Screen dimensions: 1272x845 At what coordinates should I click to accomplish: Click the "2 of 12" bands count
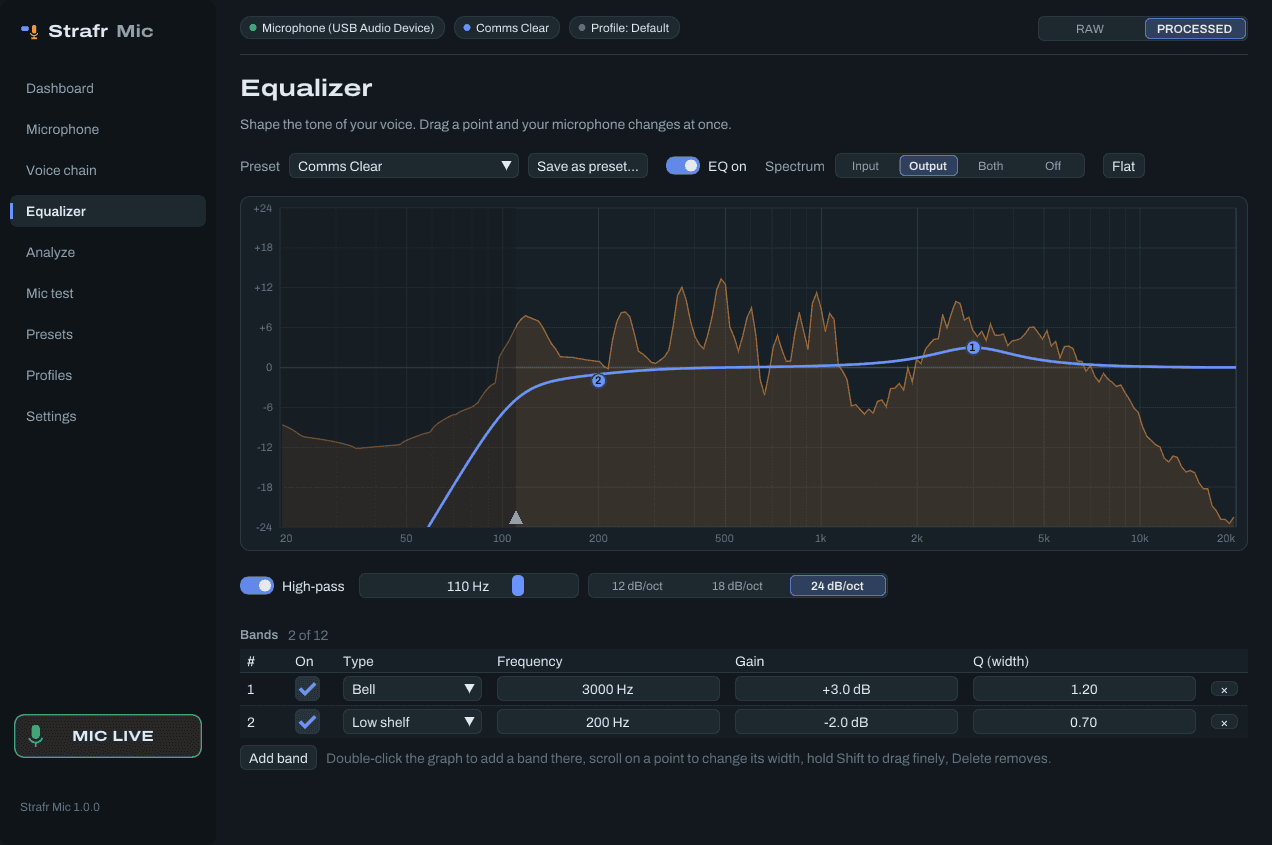tap(308, 635)
